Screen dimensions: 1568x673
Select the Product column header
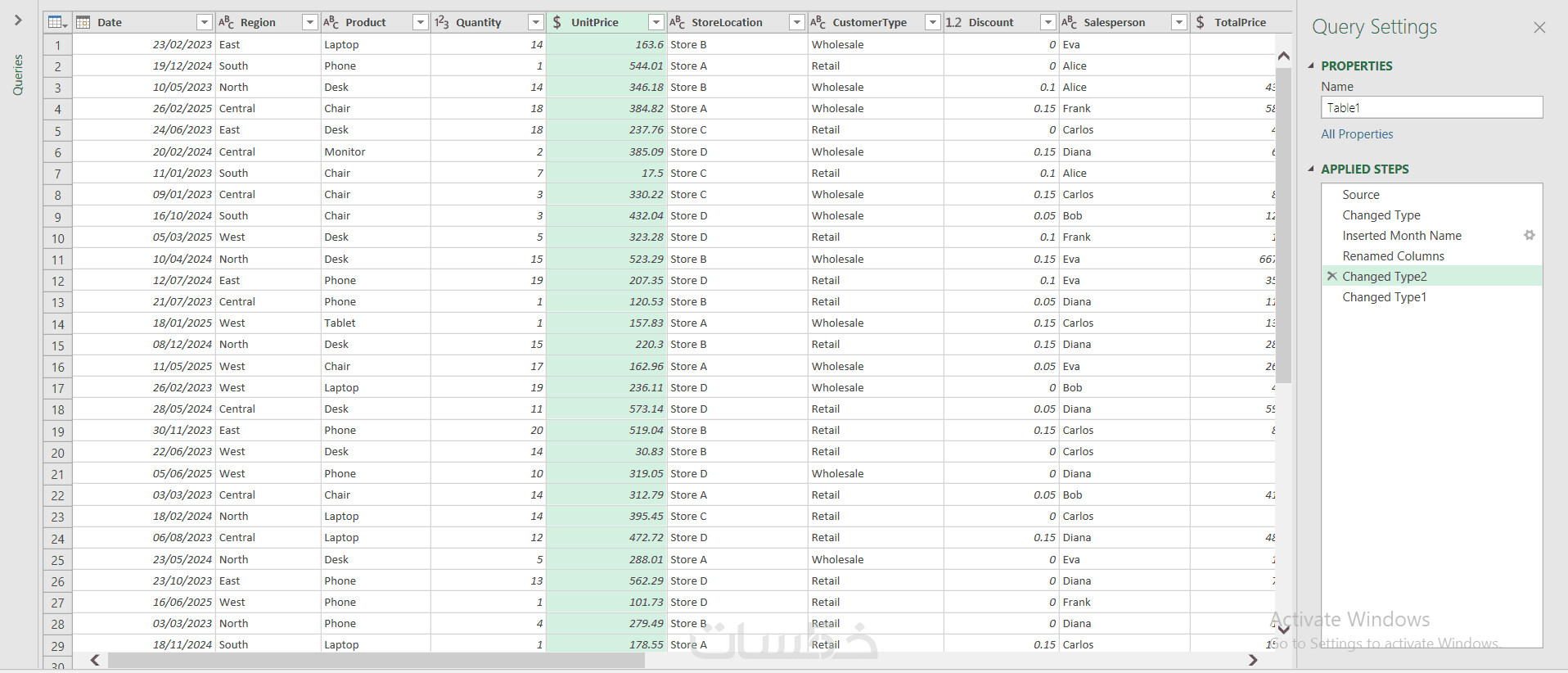(376, 22)
